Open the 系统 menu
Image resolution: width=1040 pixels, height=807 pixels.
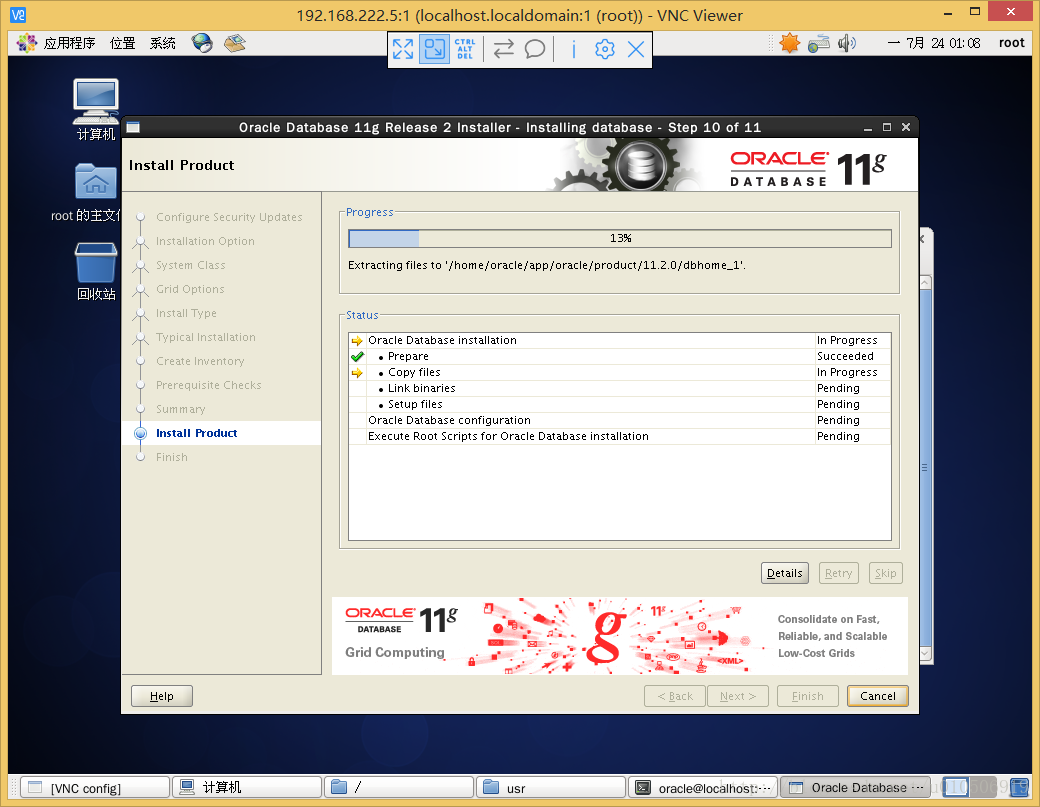162,43
